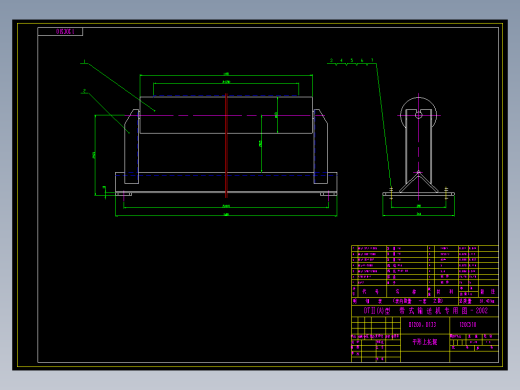This screenshot has width=520, height=390.
Task: Click the circular roller end in the side view
Action: (x=419, y=115)
